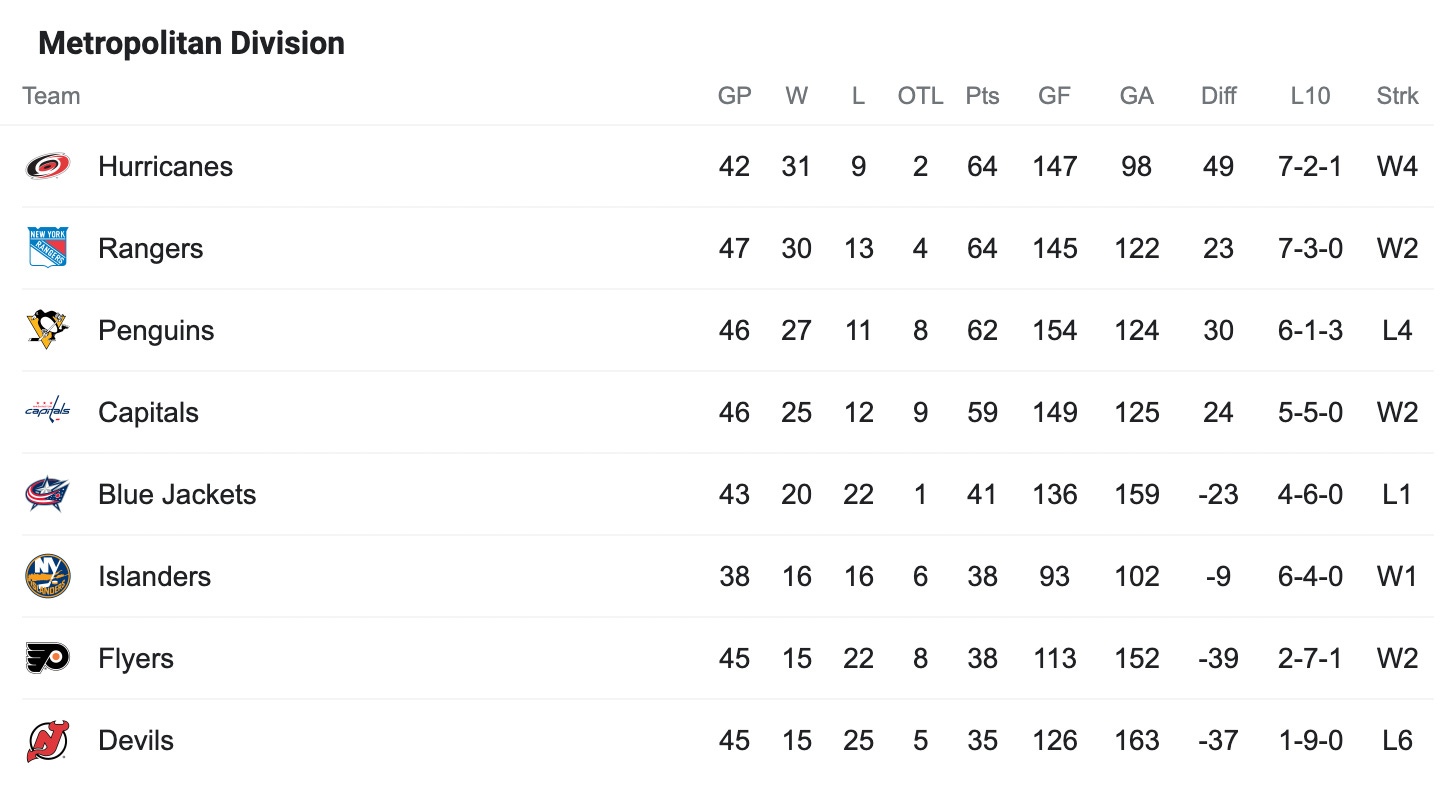Go to the Penguins team page
Image resolution: width=1440 pixels, height=808 pixels.
(156, 331)
